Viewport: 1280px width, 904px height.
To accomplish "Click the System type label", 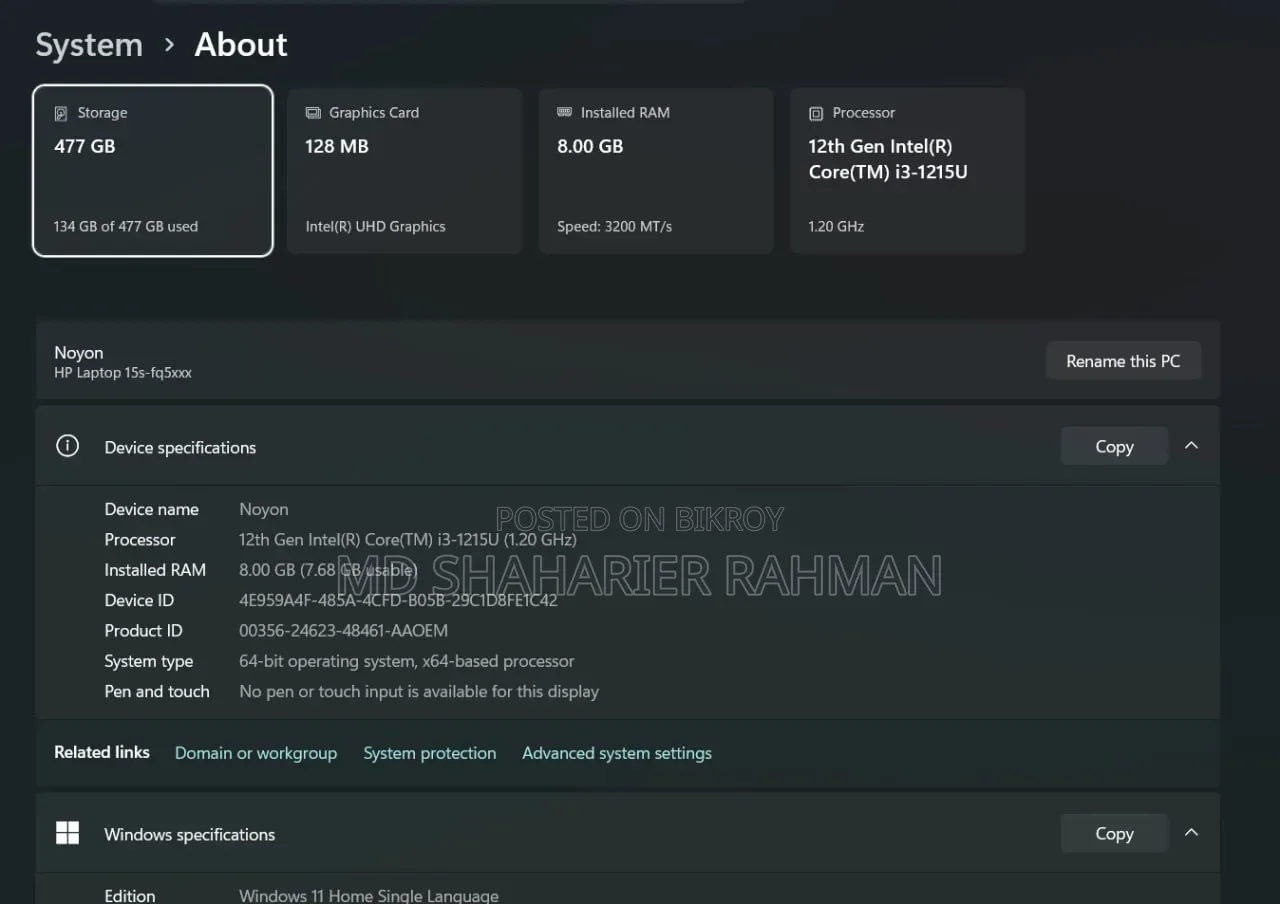I will click(x=149, y=661).
